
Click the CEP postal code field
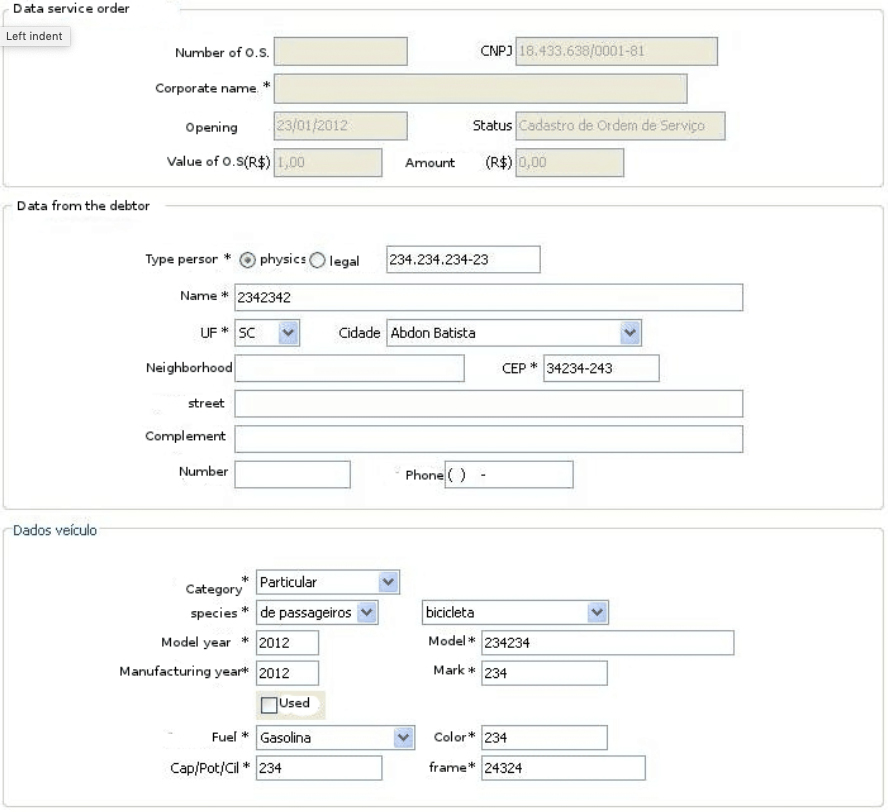point(601,368)
